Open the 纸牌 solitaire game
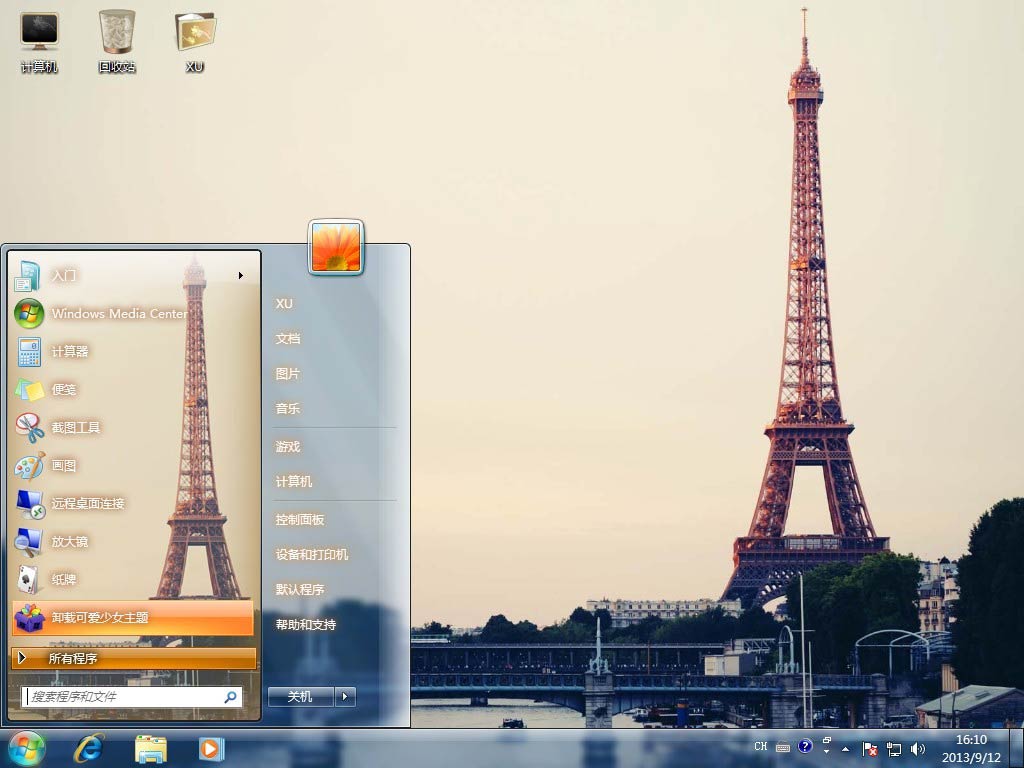The width and height of the screenshot is (1024, 768). 64,579
